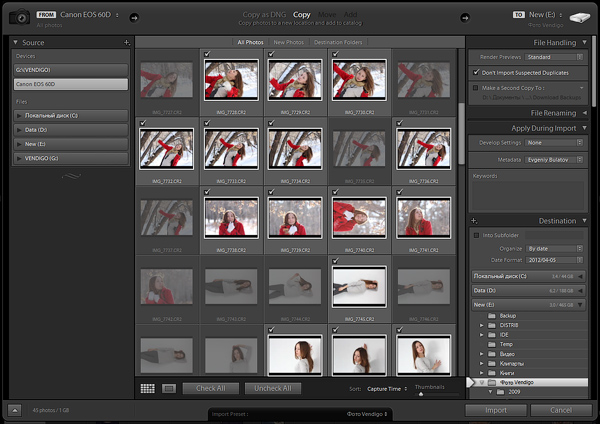The image size is (600, 424).
Task: Select the Copy as DNG option
Action: (264, 15)
